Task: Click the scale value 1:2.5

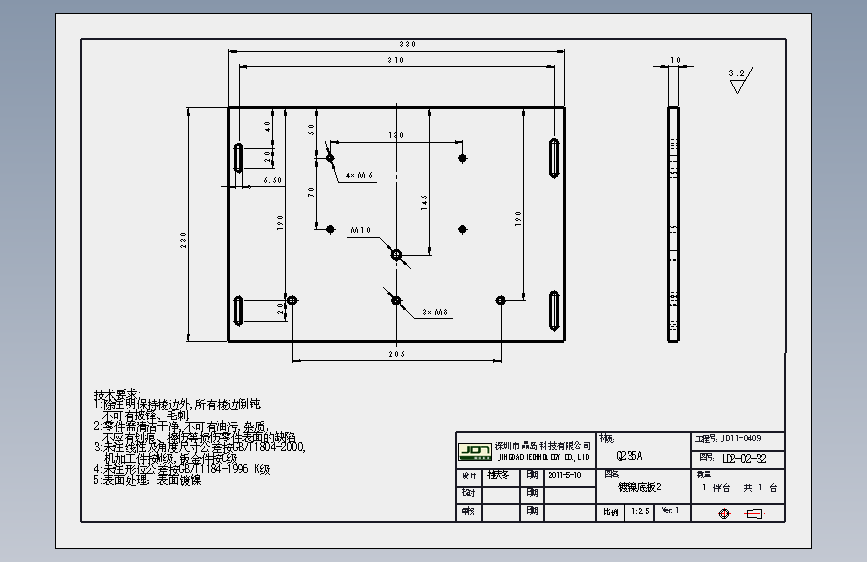Action: coord(640,511)
